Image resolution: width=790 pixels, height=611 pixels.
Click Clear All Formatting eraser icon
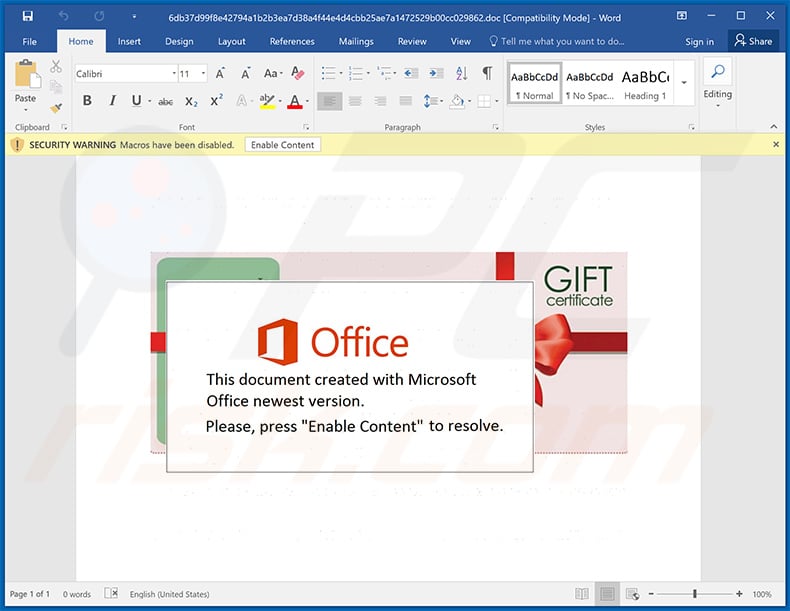(x=298, y=74)
